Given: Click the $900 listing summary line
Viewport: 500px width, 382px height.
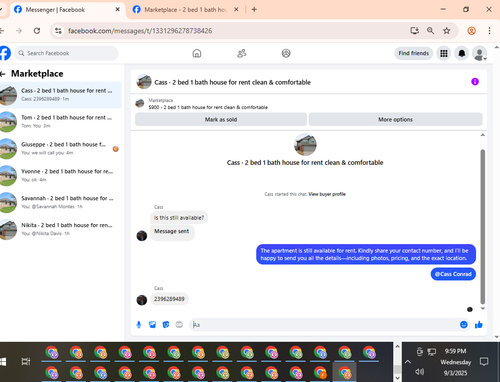Looking at the screenshot, I should (x=208, y=107).
